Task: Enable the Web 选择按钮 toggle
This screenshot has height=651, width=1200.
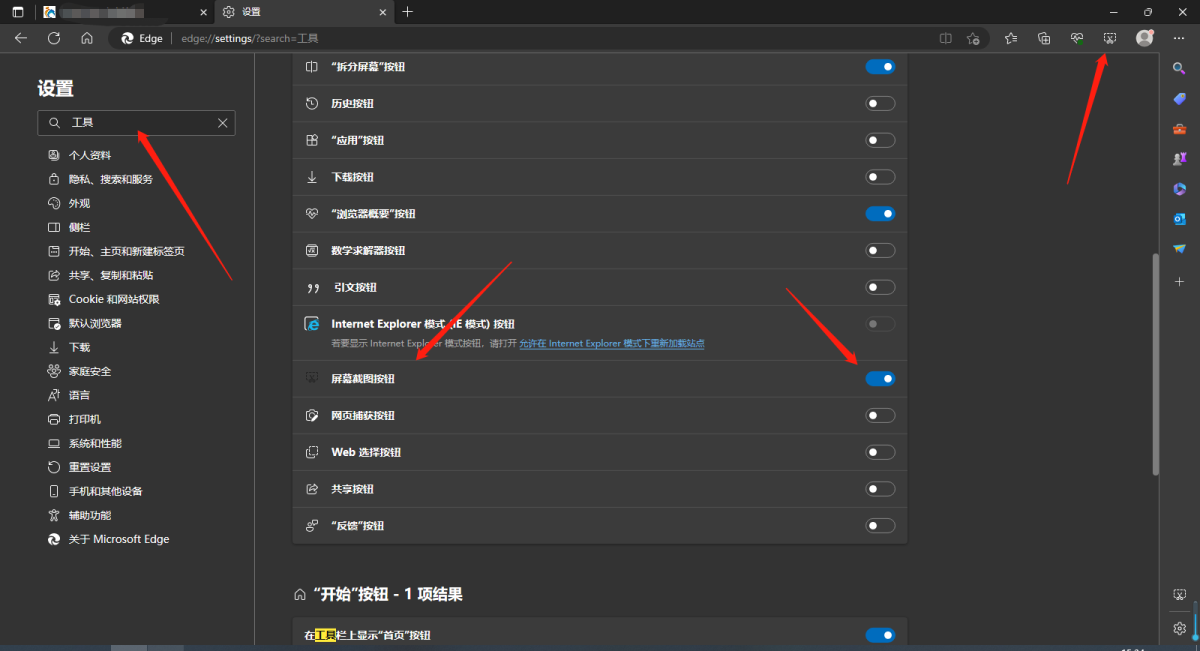Action: click(x=880, y=452)
